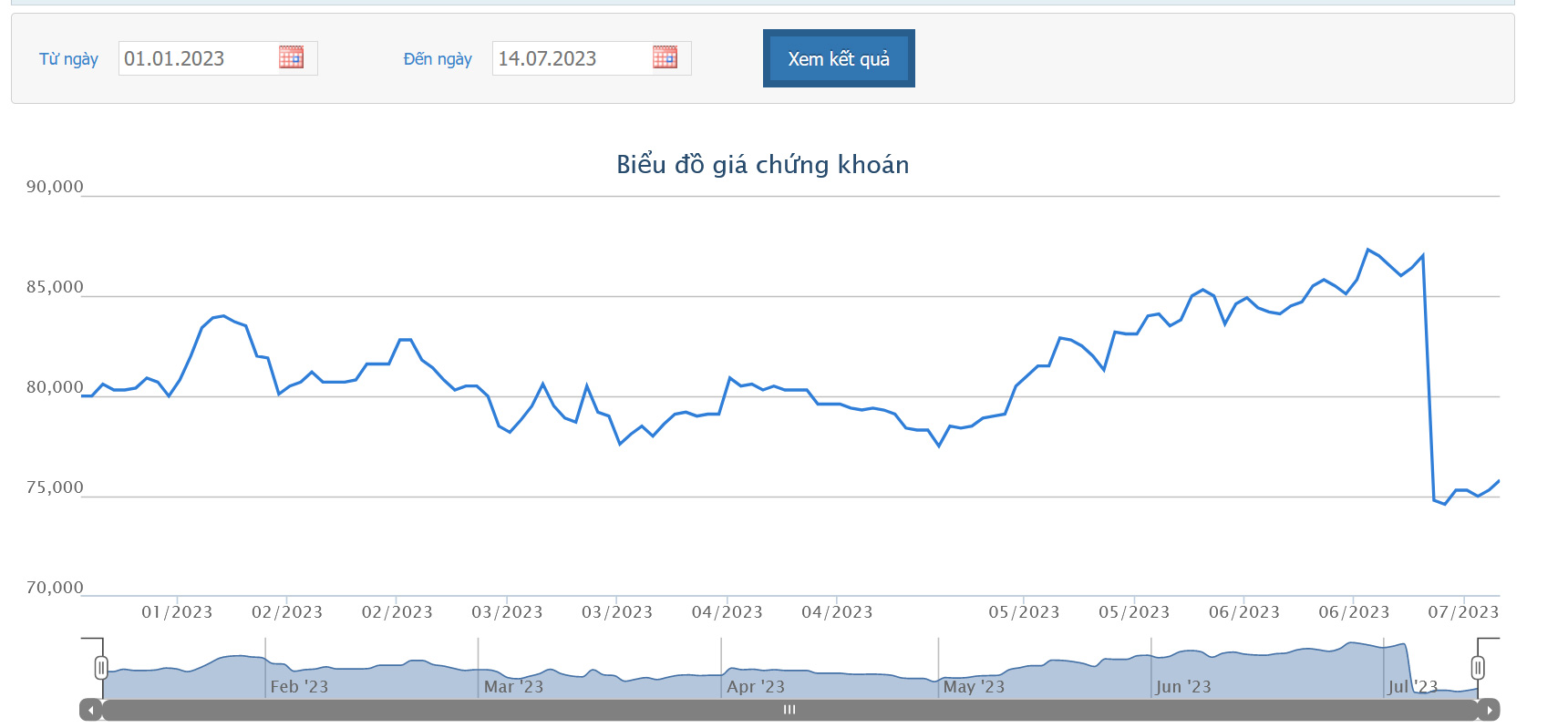This screenshot has height=728, width=1568.
Task: Click the chart title 'Biểu đồ giá chứng khoán'
Action: click(762, 164)
